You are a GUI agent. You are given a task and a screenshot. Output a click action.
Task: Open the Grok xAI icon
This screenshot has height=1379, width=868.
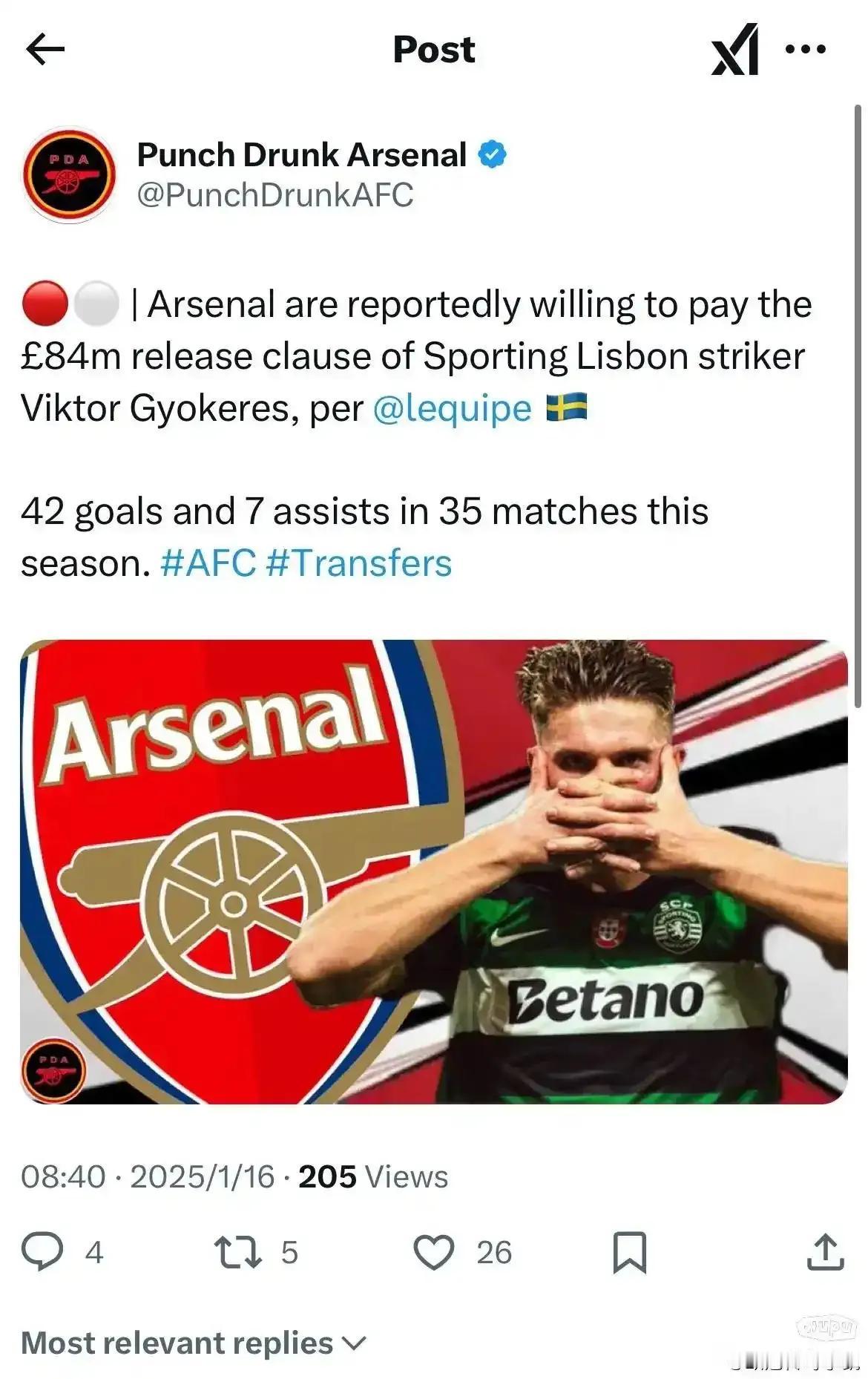tap(735, 50)
